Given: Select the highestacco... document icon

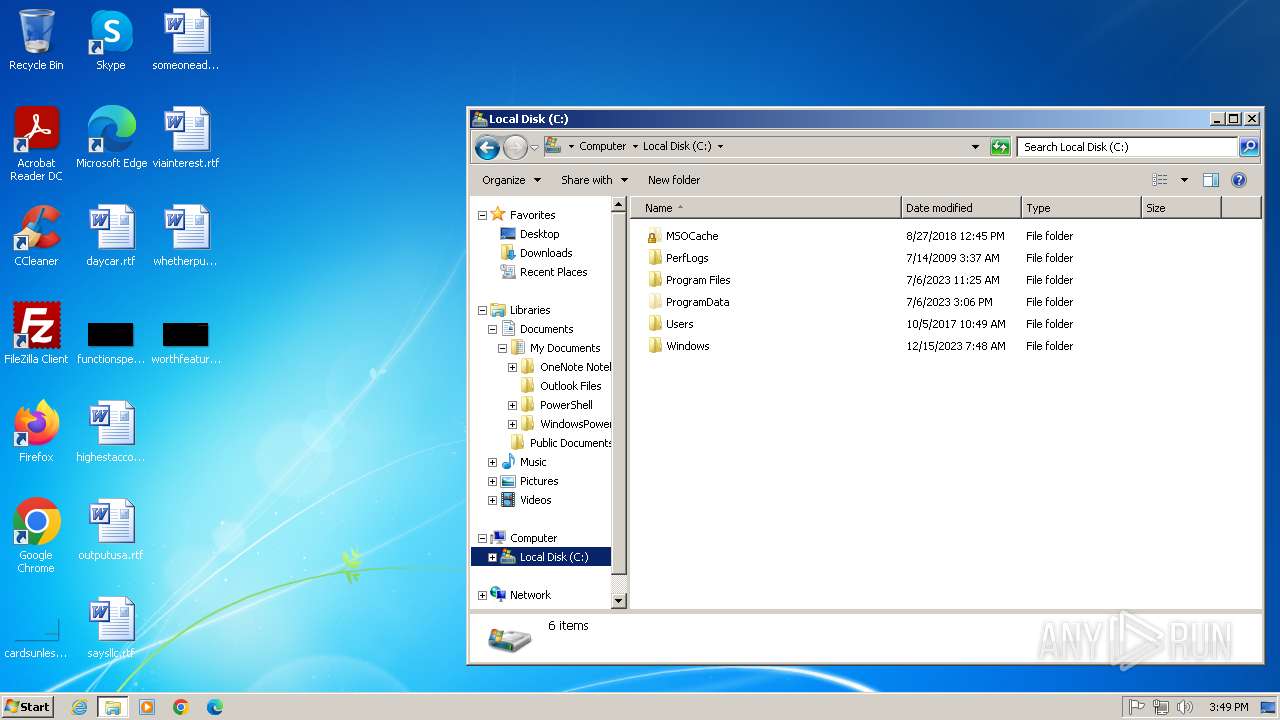Looking at the screenshot, I should (111, 432).
